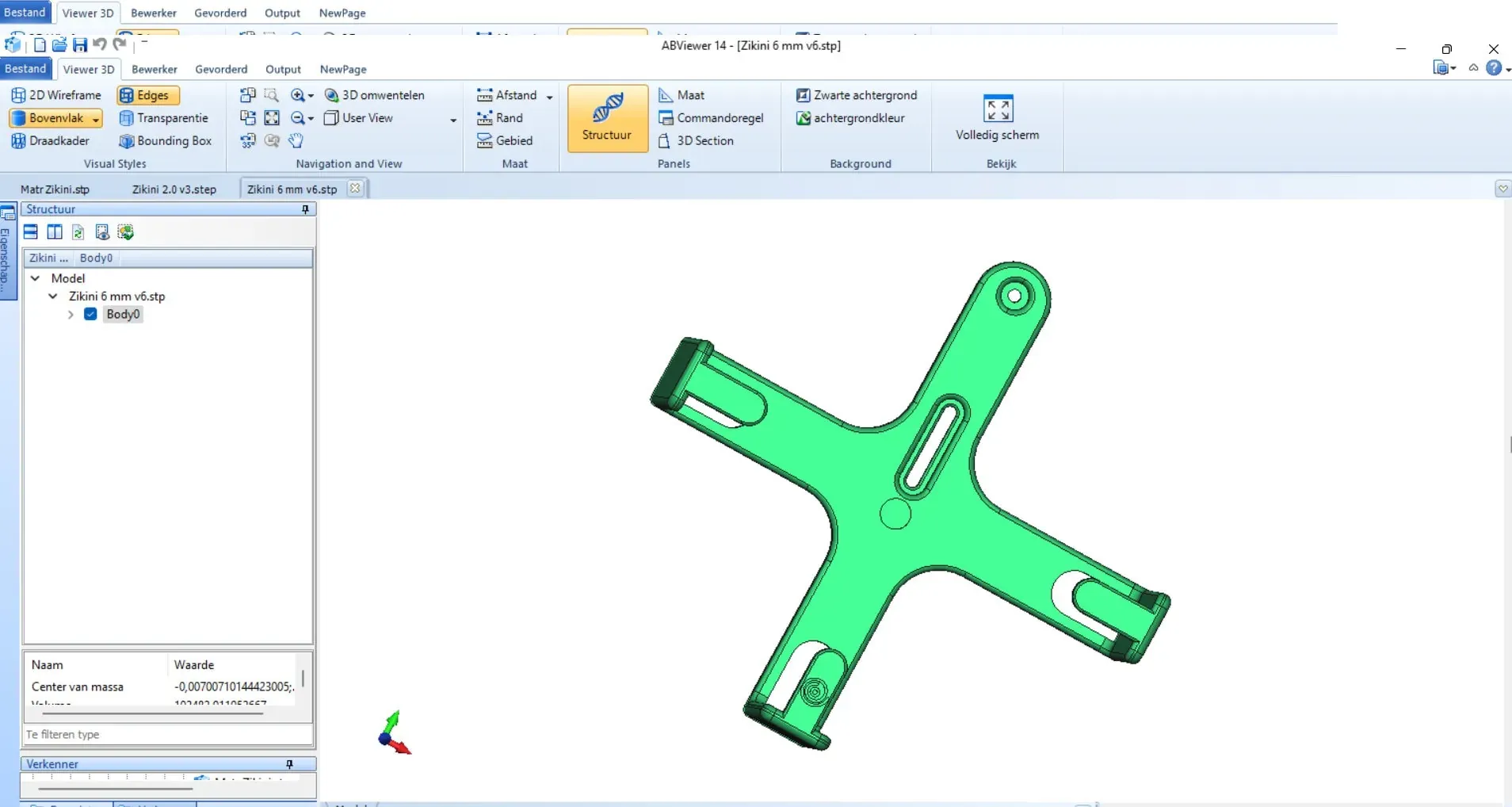Click the green check selection icon in Structuur
Viewport: 1512px width, 807px height.
coord(125,232)
